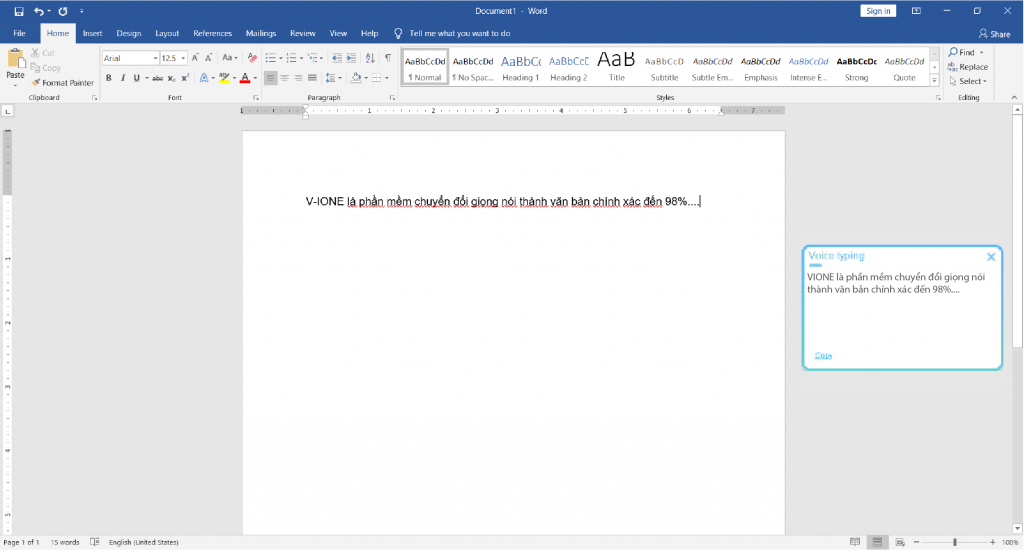This screenshot has width=1024, height=550.
Task: Open the Select dropdown in Editing
Action: coord(968,82)
